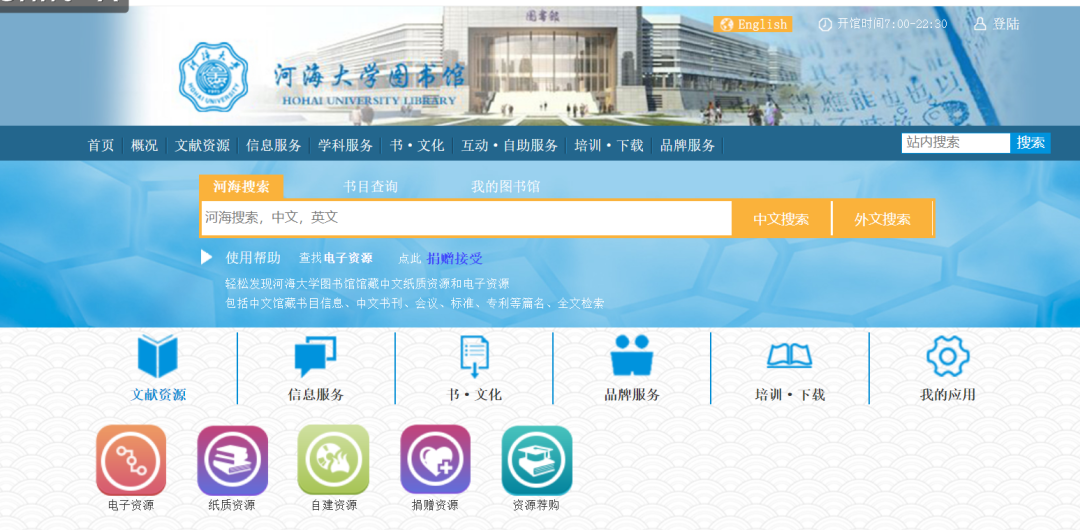The width and height of the screenshot is (1080, 530).
Task: Open the 文献资源 navigation menu
Action: pos(202,145)
